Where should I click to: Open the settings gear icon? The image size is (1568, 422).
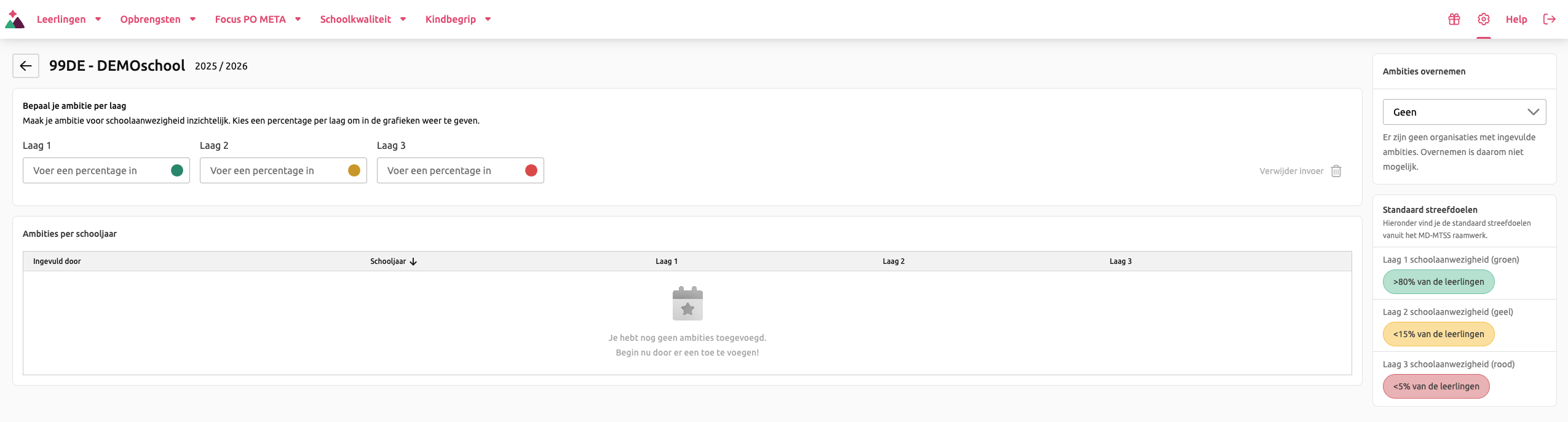[x=1484, y=19]
